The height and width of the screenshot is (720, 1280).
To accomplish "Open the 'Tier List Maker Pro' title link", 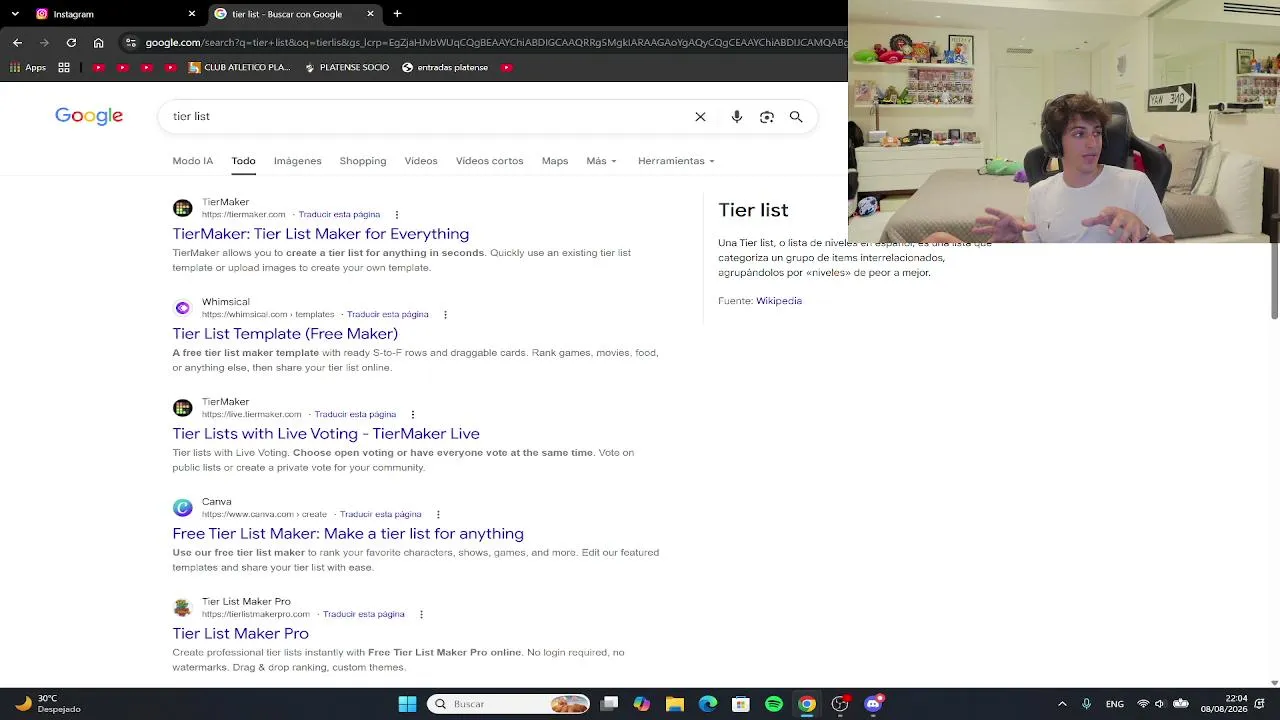I will [240, 634].
